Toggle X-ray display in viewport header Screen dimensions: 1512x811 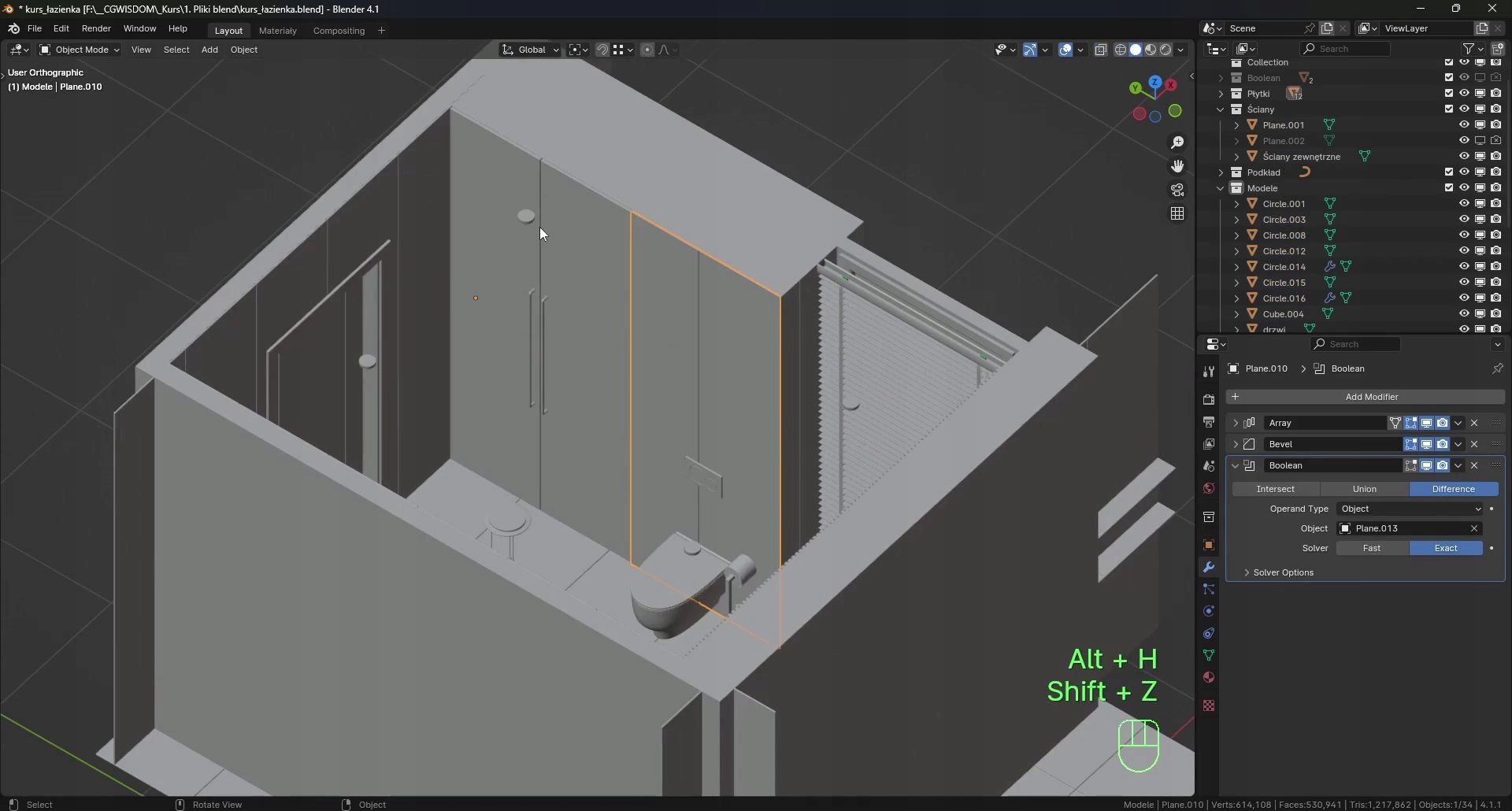point(1101,50)
